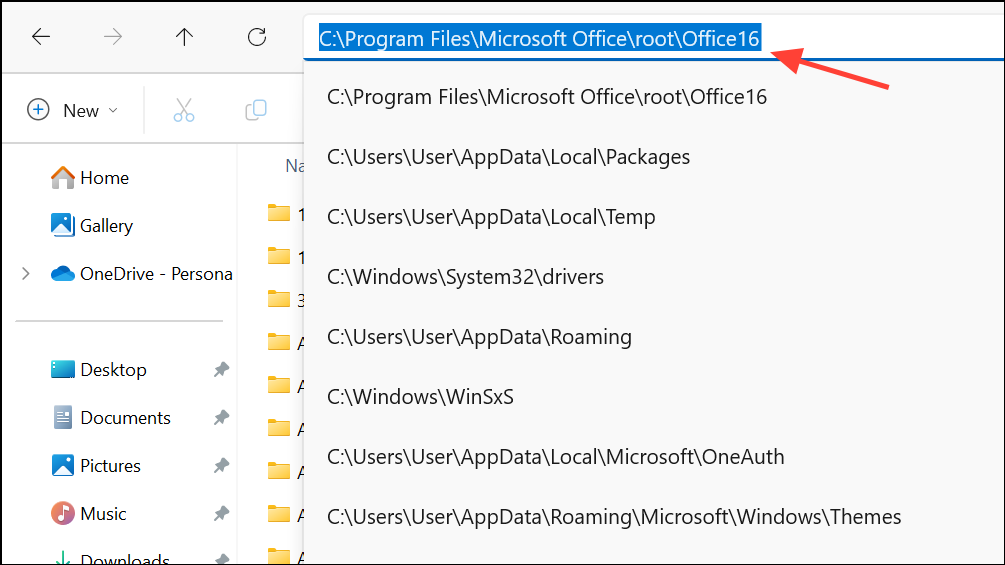Screen dimensions: 1005x565
Task: Choose the AppData\Local\Temp suggestion
Action: (x=491, y=217)
